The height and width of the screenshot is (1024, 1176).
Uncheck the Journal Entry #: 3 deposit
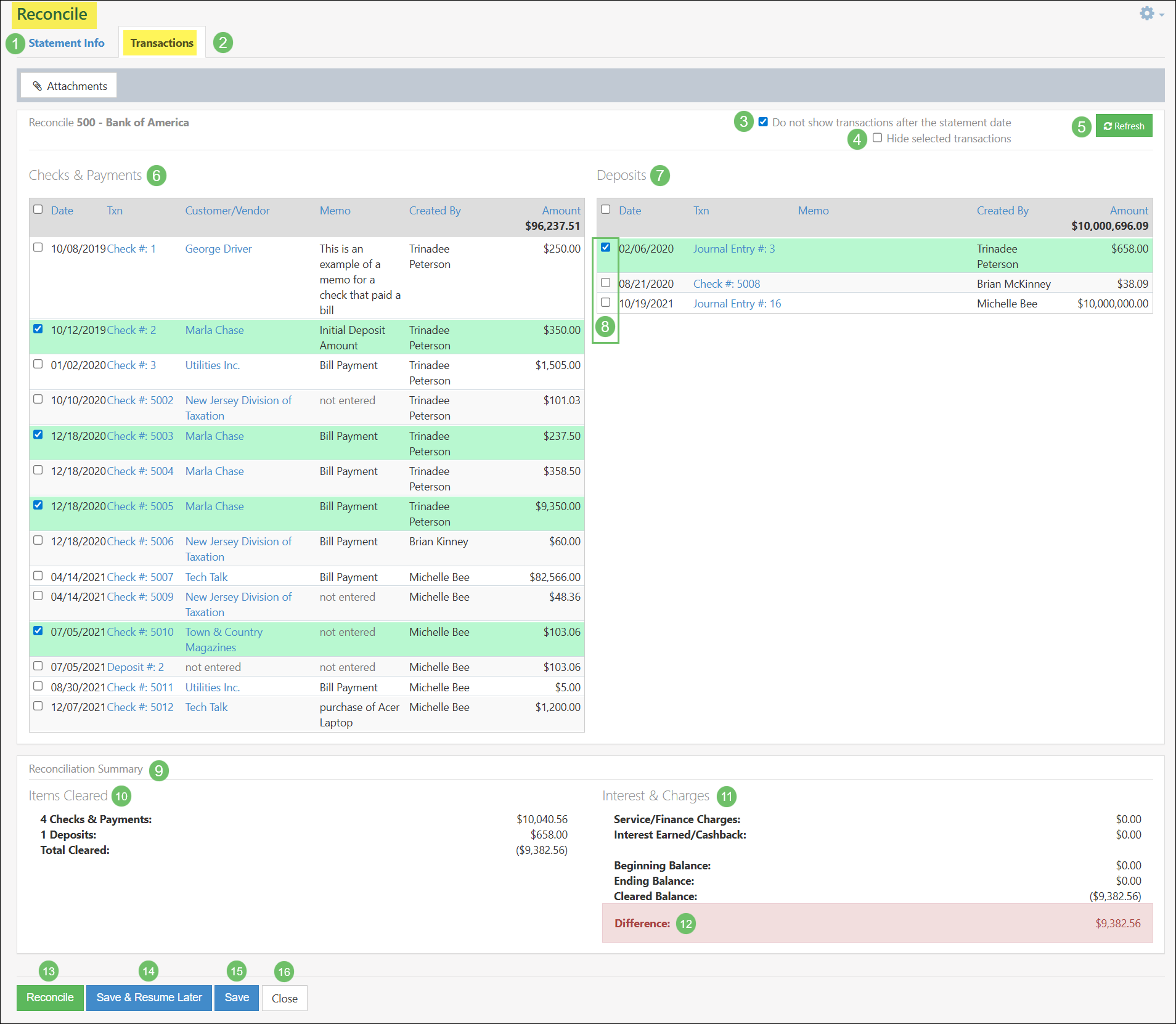pos(606,247)
